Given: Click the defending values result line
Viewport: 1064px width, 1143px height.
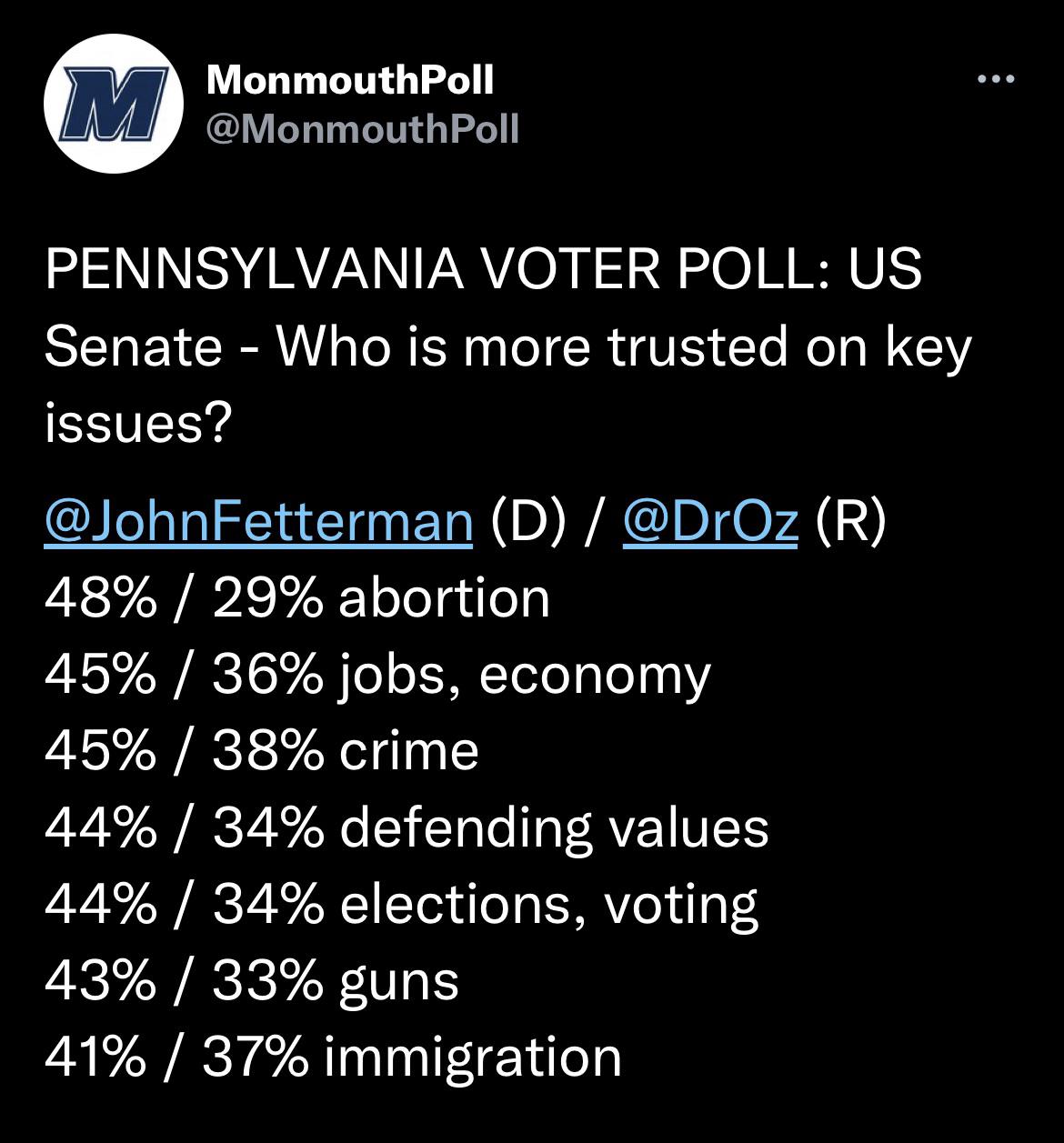Looking at the screenshot, I should [x=406, y=827].
